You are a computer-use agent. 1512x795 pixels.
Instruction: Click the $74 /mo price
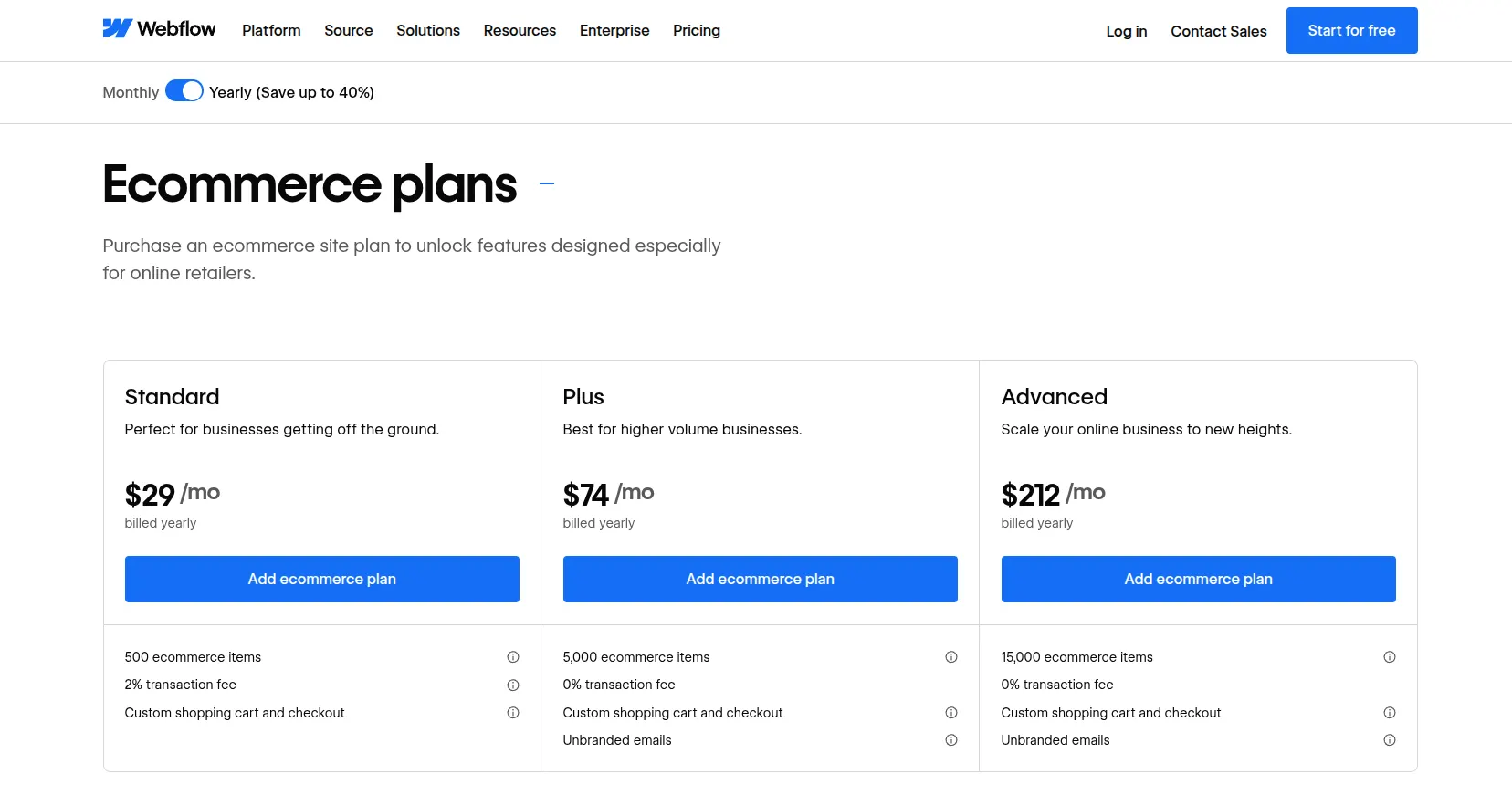[609, 494]
